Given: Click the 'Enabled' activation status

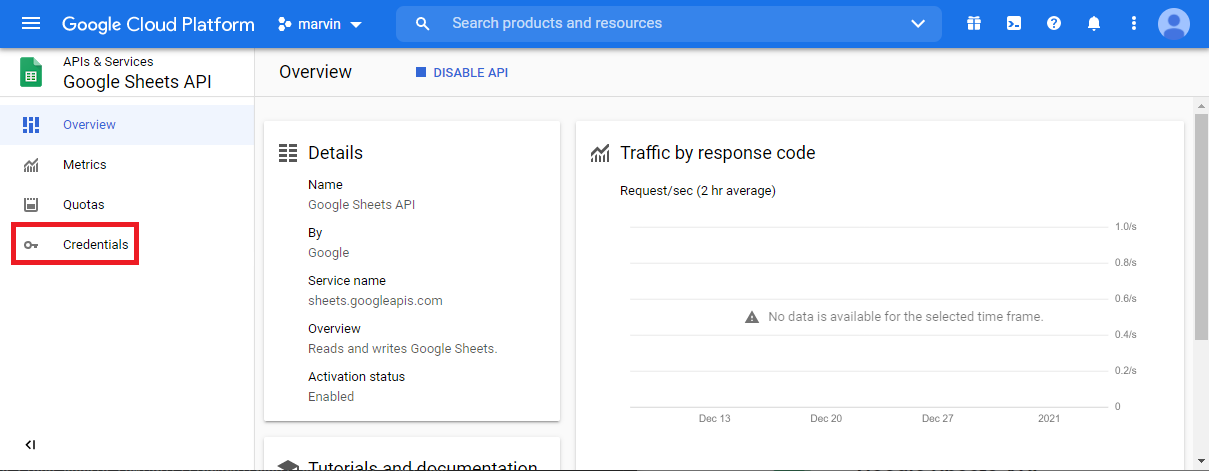Looking at the screenshot, I should [x=331, y=397].
